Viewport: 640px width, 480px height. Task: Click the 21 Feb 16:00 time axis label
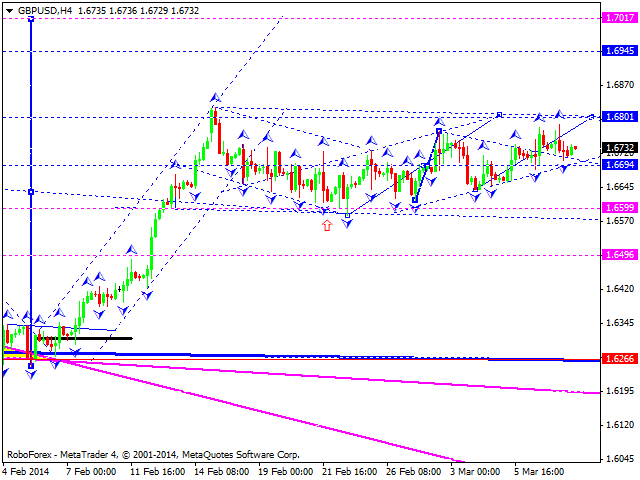click(x=349, y=471)
